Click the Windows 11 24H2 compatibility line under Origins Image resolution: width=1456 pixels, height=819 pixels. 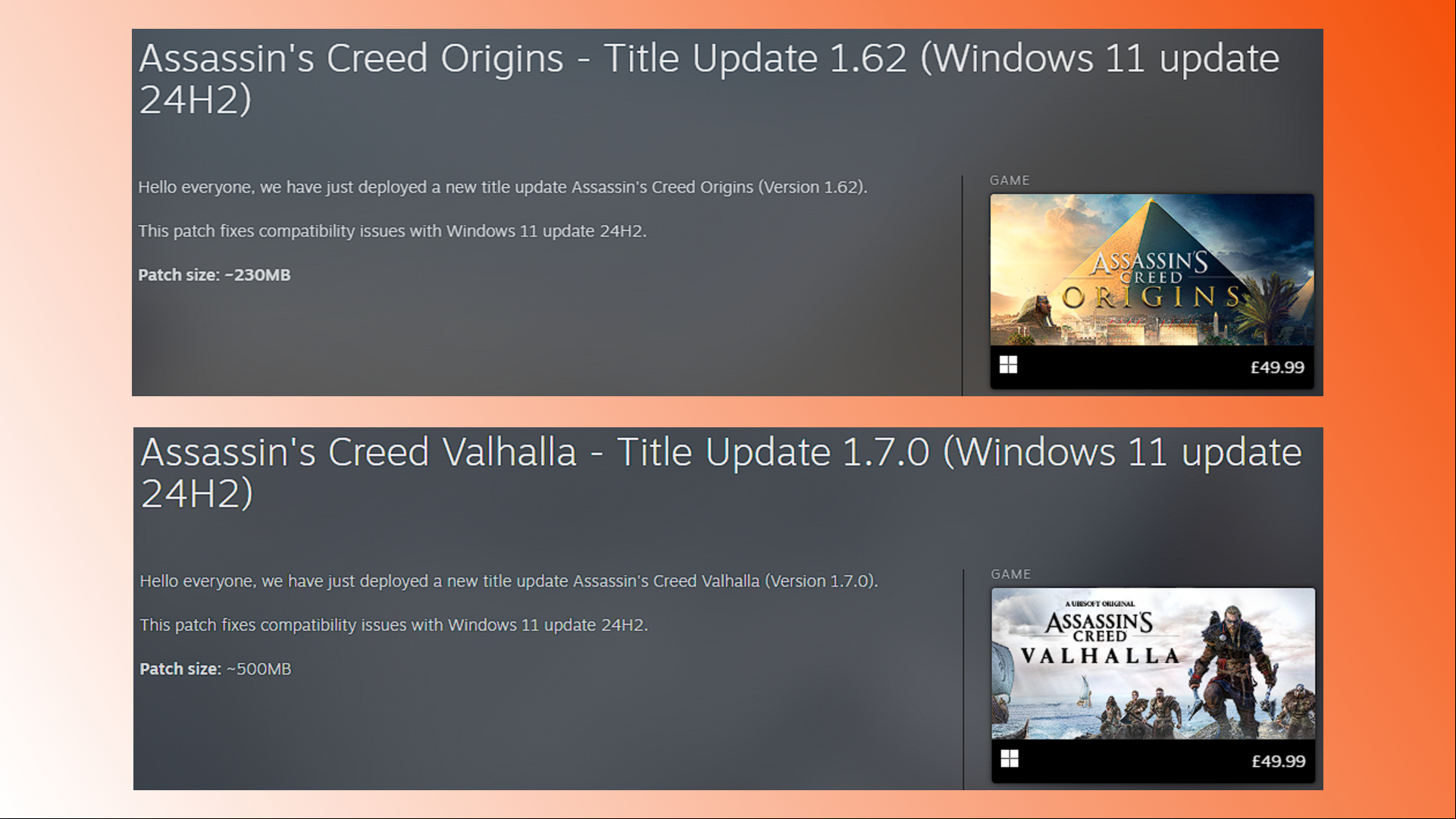coord(392,231)
